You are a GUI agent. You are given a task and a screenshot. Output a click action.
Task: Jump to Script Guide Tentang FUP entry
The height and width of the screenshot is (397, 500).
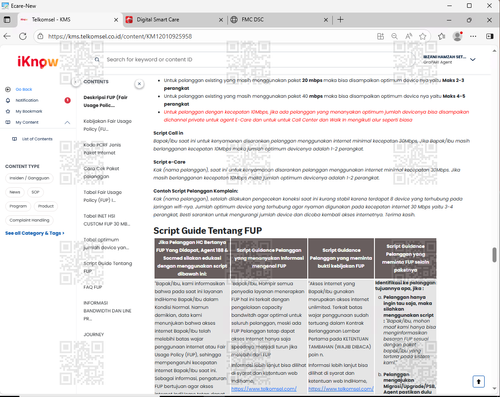tap(108, 267)
